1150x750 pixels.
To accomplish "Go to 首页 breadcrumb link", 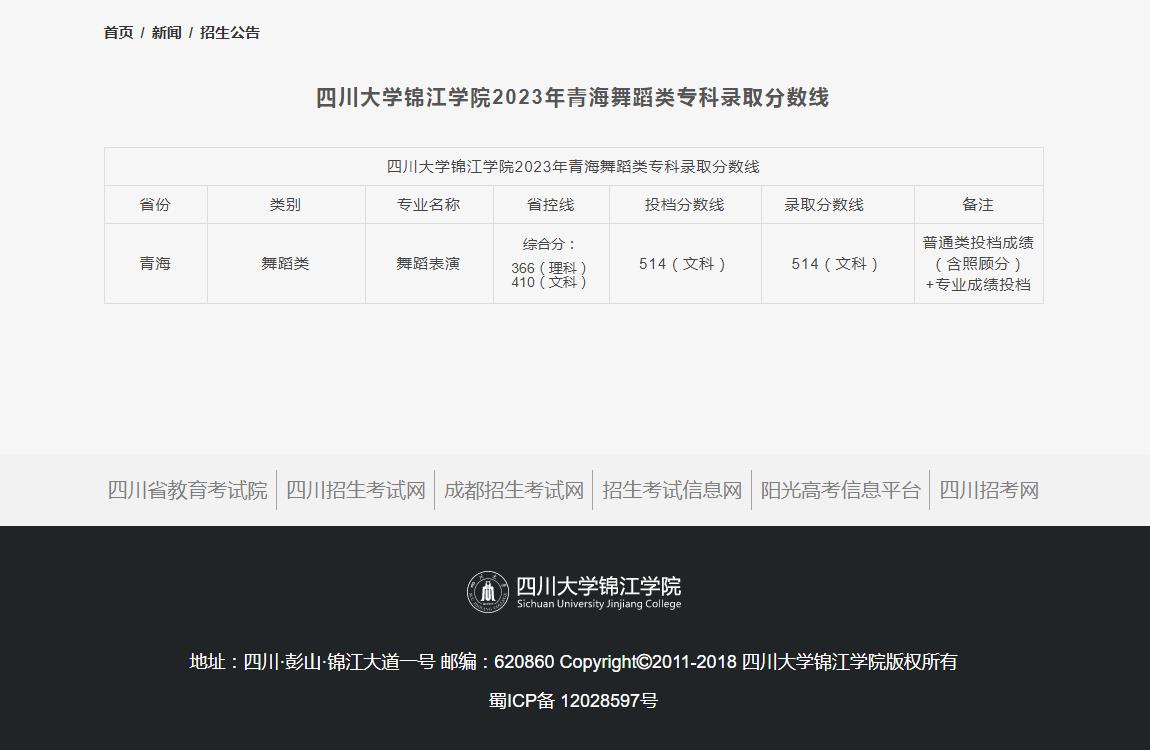I will 118,32.
